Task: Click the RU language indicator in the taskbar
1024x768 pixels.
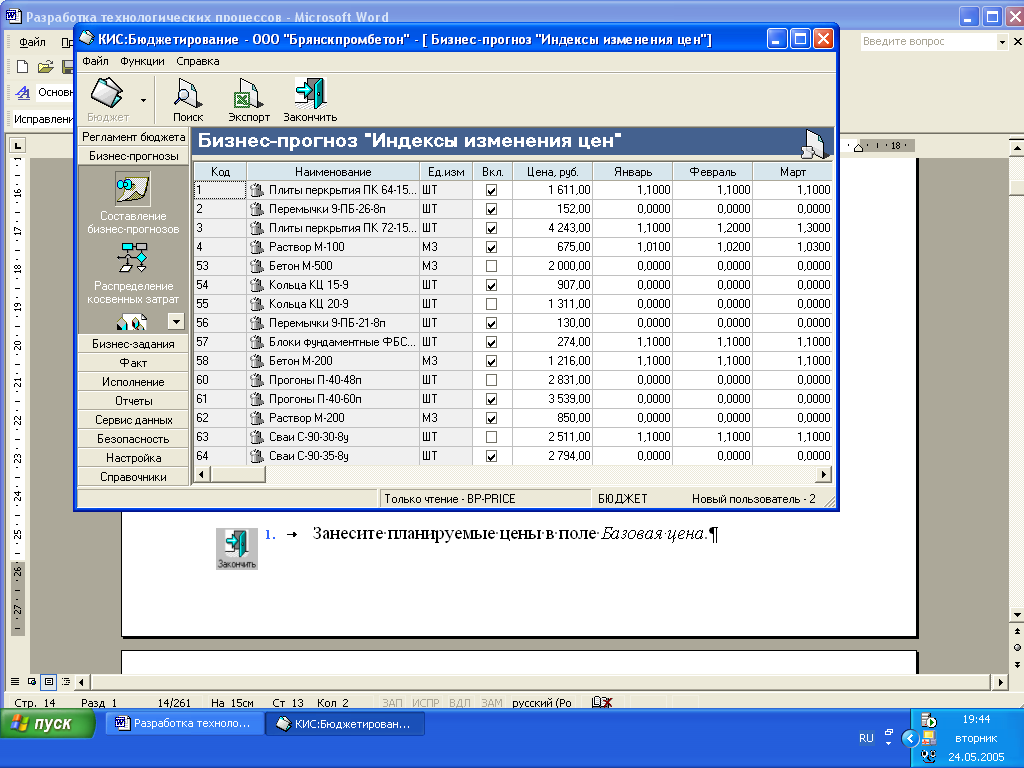Action: pos(866,738)
